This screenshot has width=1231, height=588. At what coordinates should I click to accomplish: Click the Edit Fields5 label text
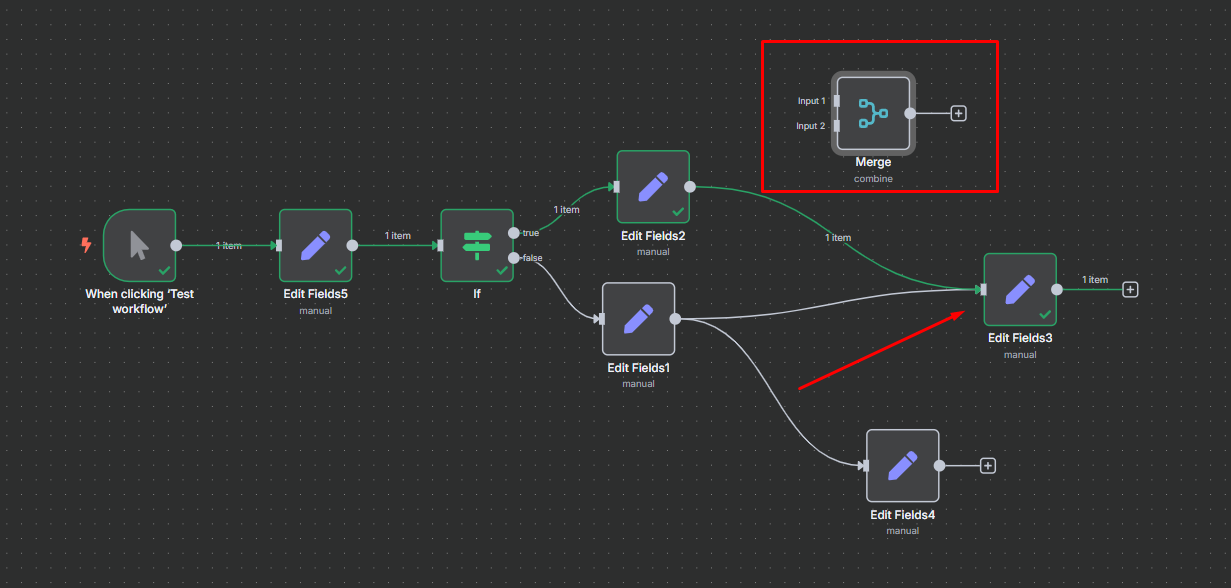[315, 294]
